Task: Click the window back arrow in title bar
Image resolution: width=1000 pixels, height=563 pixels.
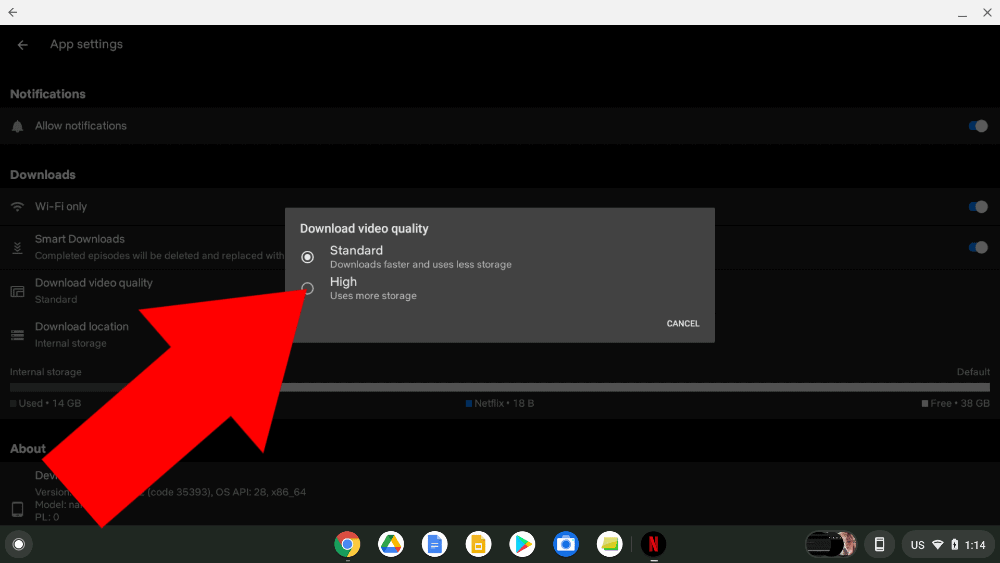Action: point(13,12)
